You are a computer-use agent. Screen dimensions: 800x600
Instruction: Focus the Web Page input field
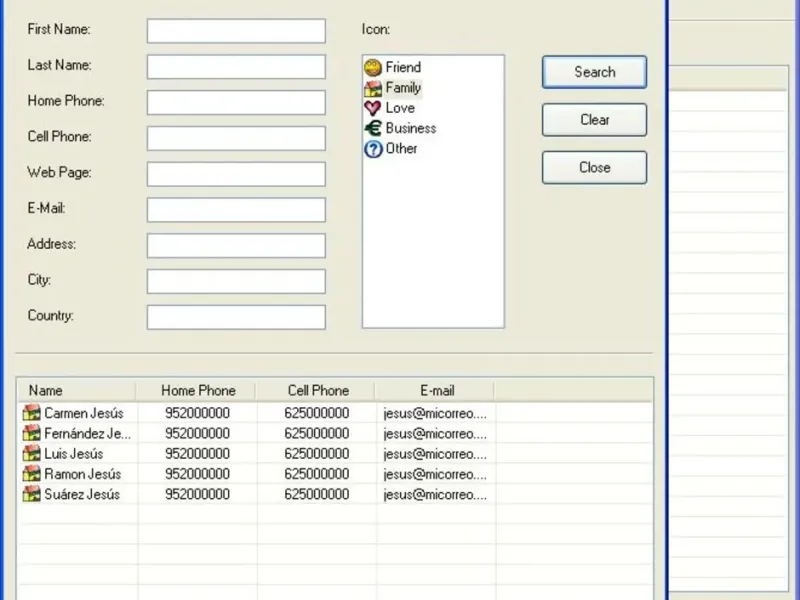pyautogui.click(x=236, y=174)
